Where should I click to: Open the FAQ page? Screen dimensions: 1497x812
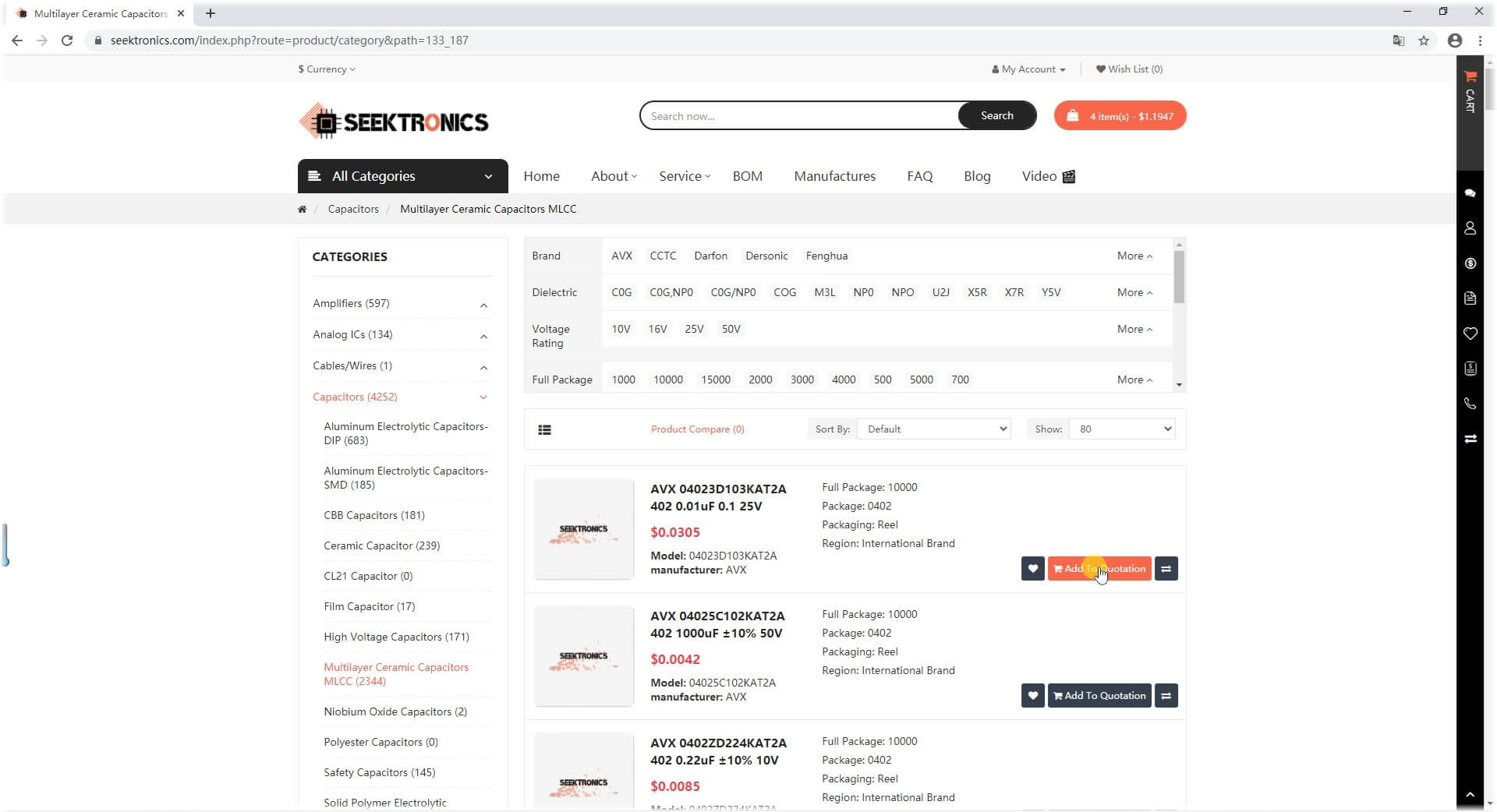point(919,176)
